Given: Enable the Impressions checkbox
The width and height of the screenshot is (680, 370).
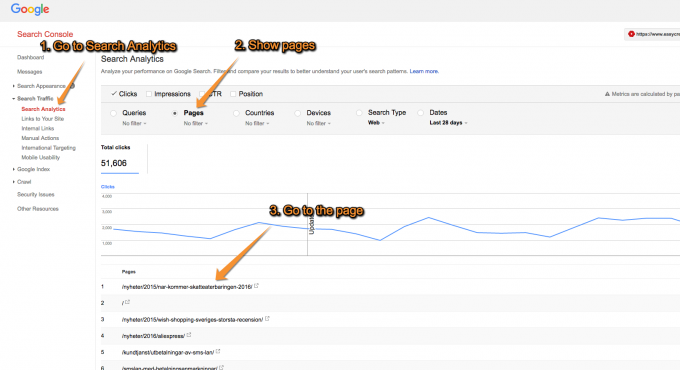Looking at the screenshot, I should coord(149,94).
